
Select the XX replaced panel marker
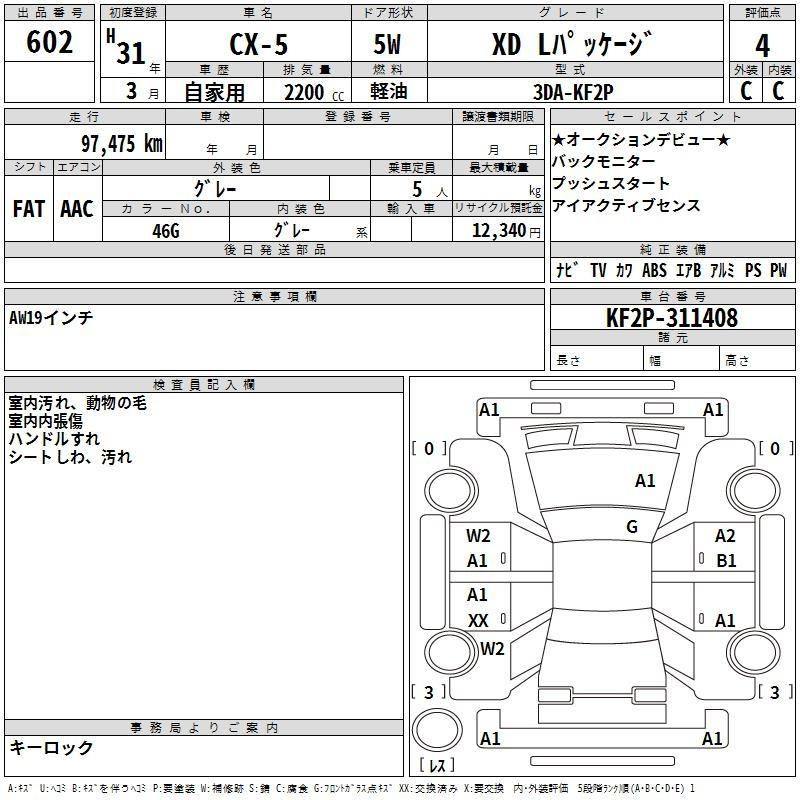(x=478, y=620)
